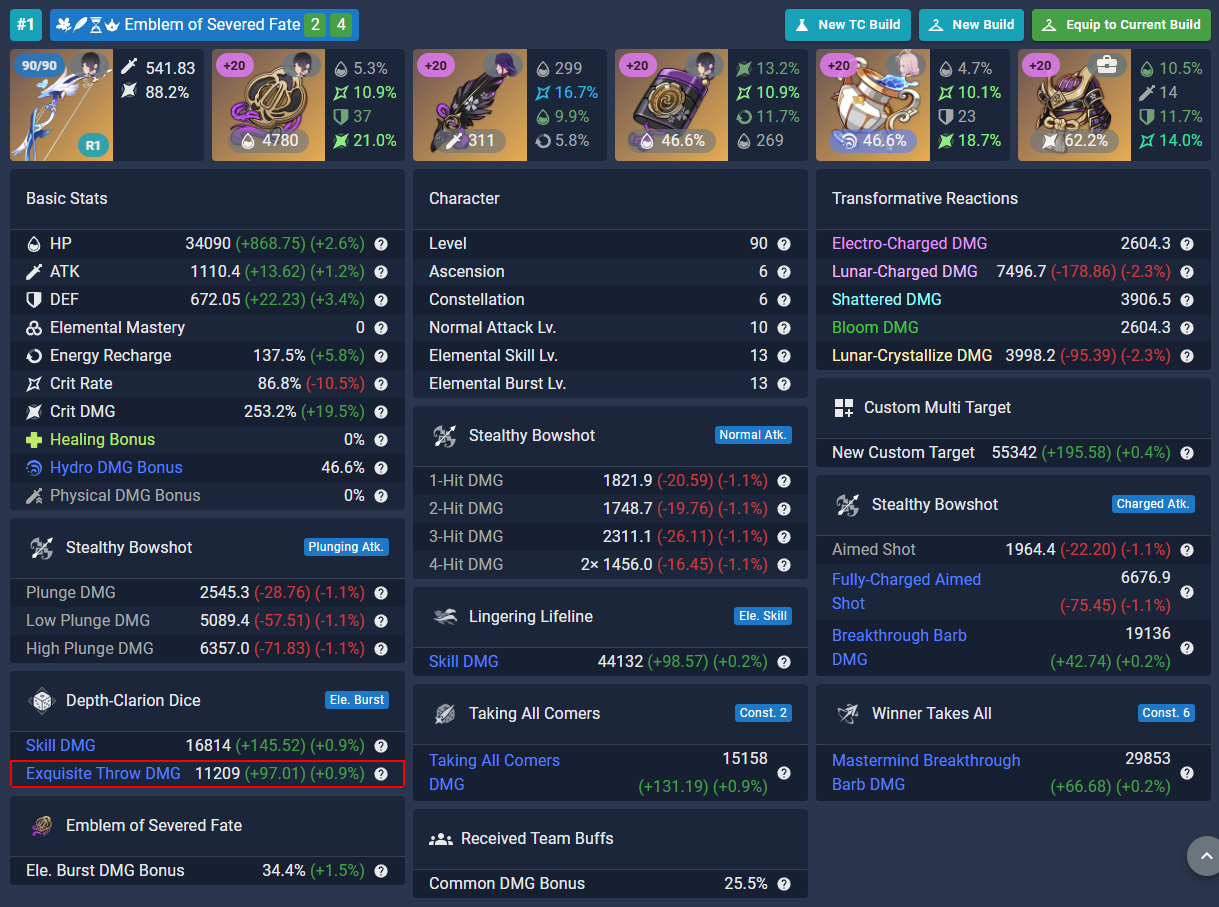Click the Custom Multi Target header
The width and height of the screenshot is (1219, 907).
coord(1013,408)
